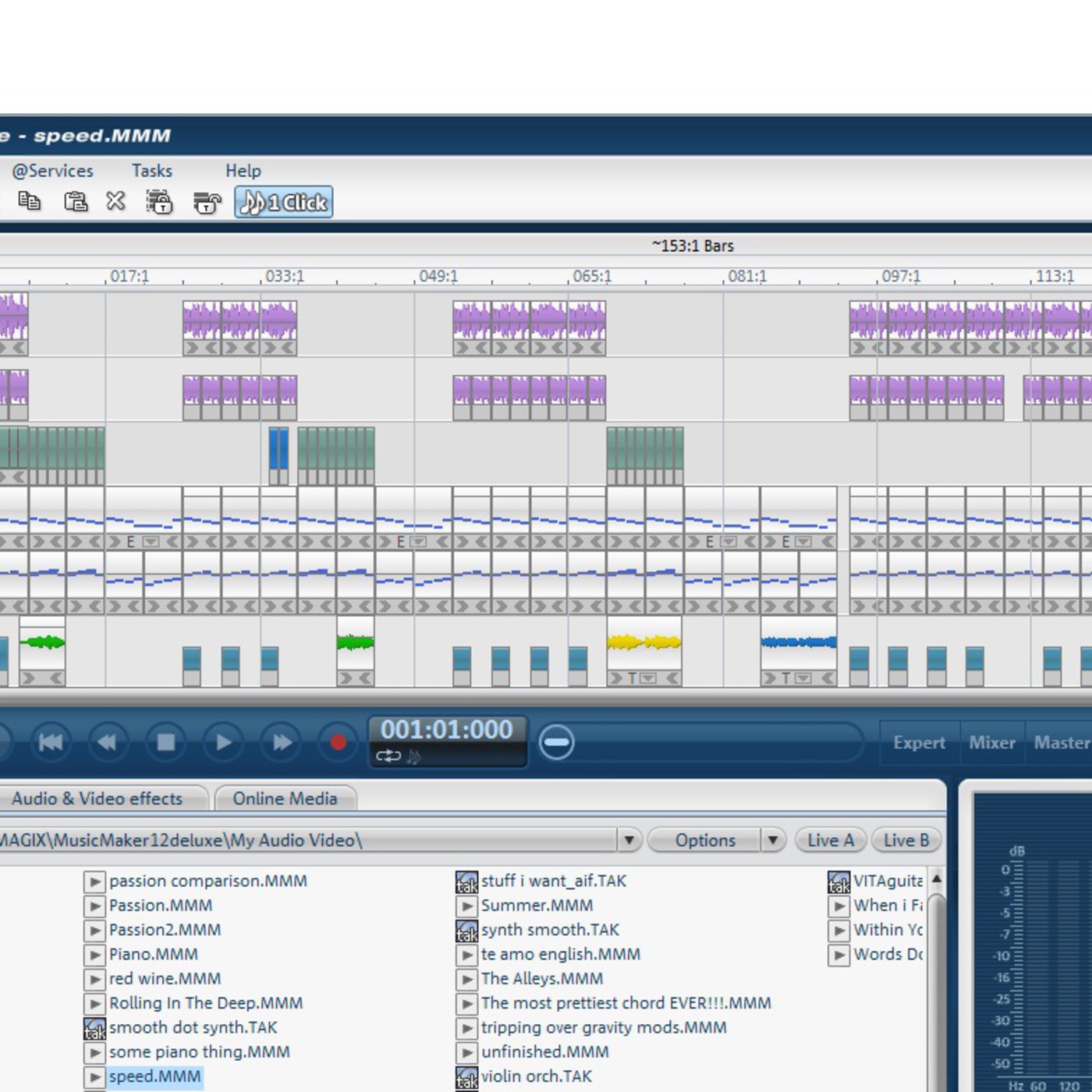This screenshot has height=1092, width=1092.
Task: Toggle loop playback icon under time display
Action: point(388,756)
